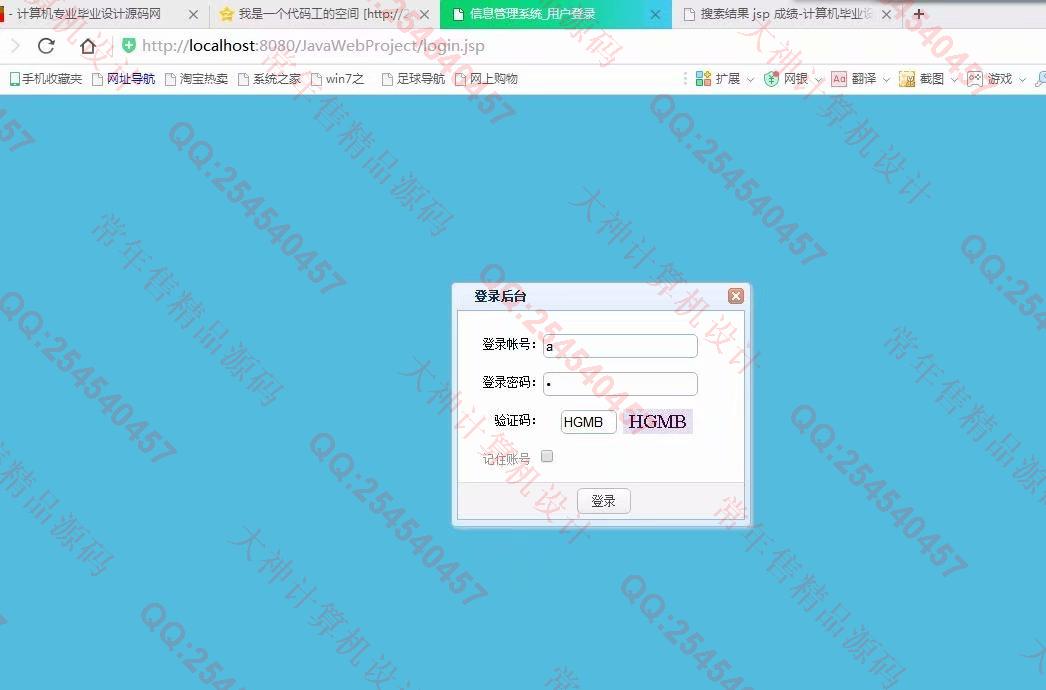Click the 手机收藏夹 mobile favorites icon

[x=15, y=79]
